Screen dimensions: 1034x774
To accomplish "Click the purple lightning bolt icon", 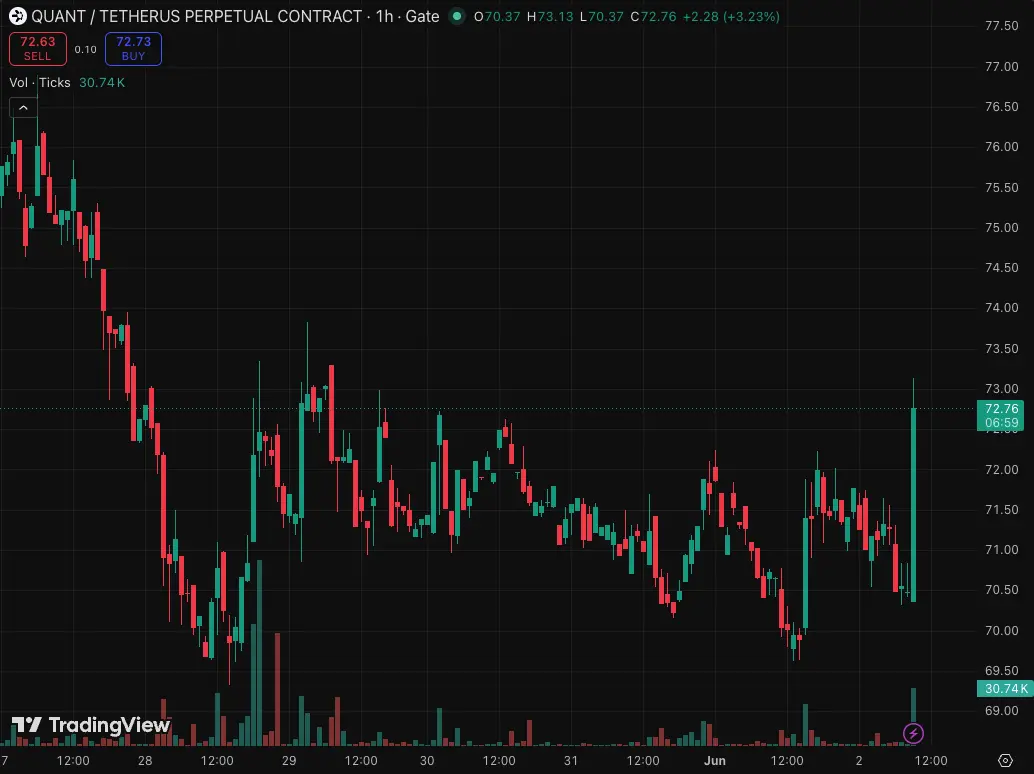I will tap(913, 733).
